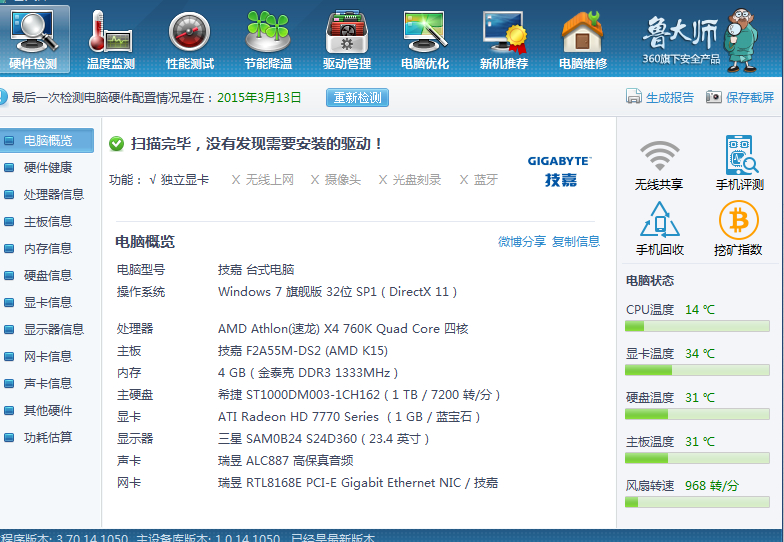This screenshot has height=542, width=784.
Task: Select 其他硬件 in the sidebar
Action: [47, 410]
